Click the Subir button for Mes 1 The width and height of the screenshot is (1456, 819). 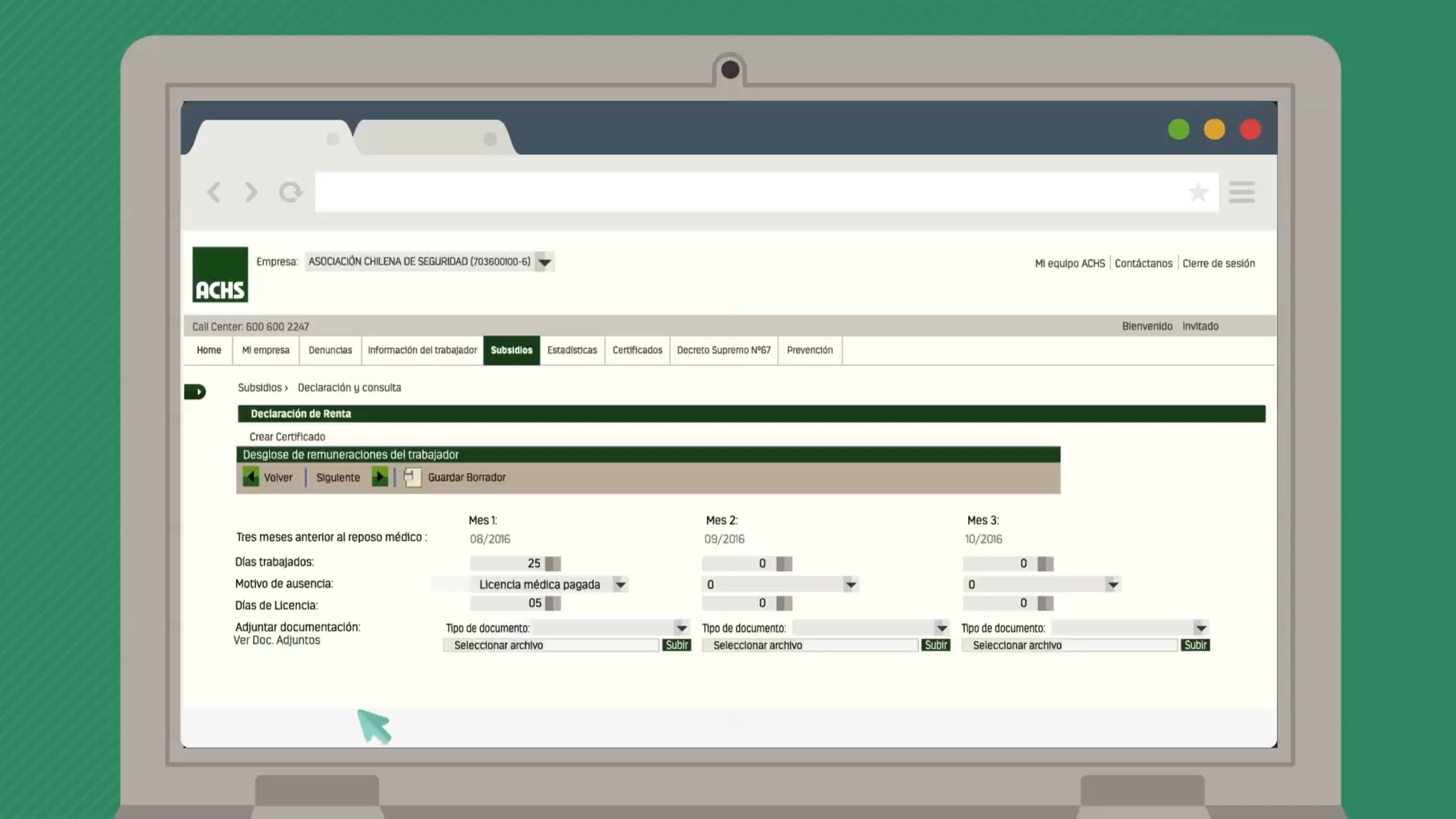click(676, 645)
